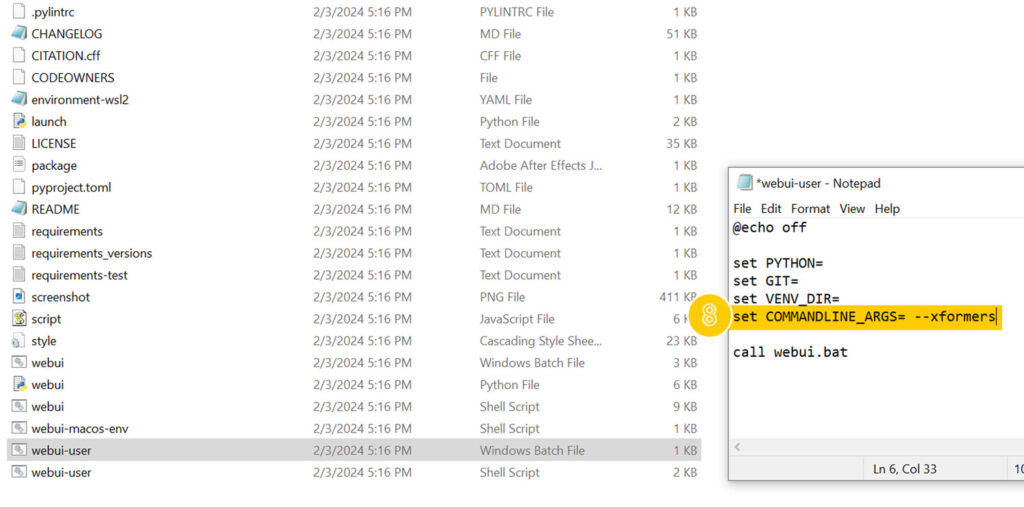
Task: Select the requirements_versions text document
Action: click(91, 253)
